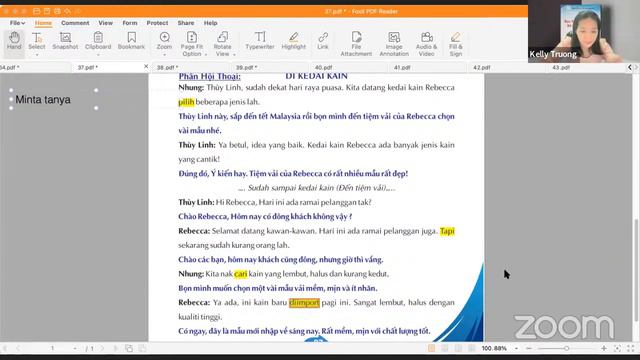Open the Help ribbon tab

211,23
